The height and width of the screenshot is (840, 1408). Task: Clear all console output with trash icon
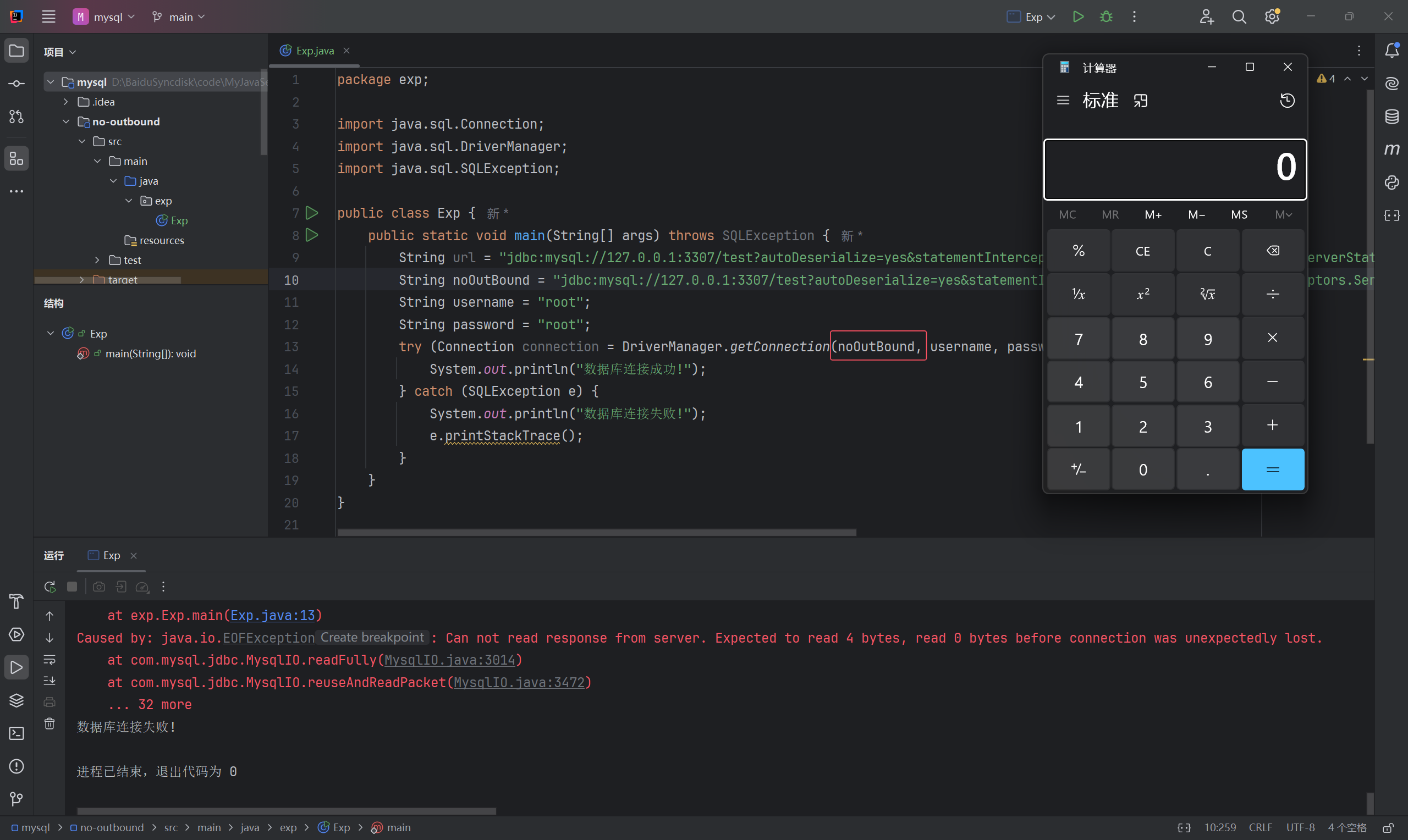(50, 723)
